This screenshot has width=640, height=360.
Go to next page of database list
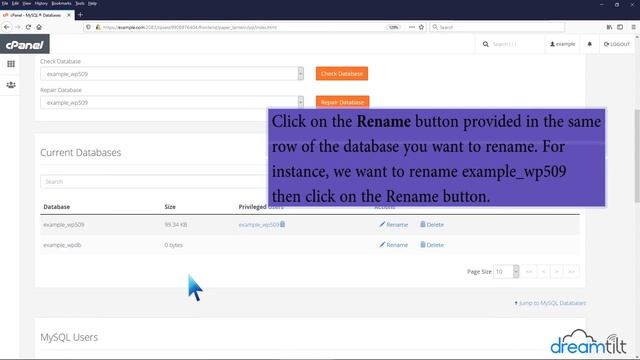pos(556,271)
